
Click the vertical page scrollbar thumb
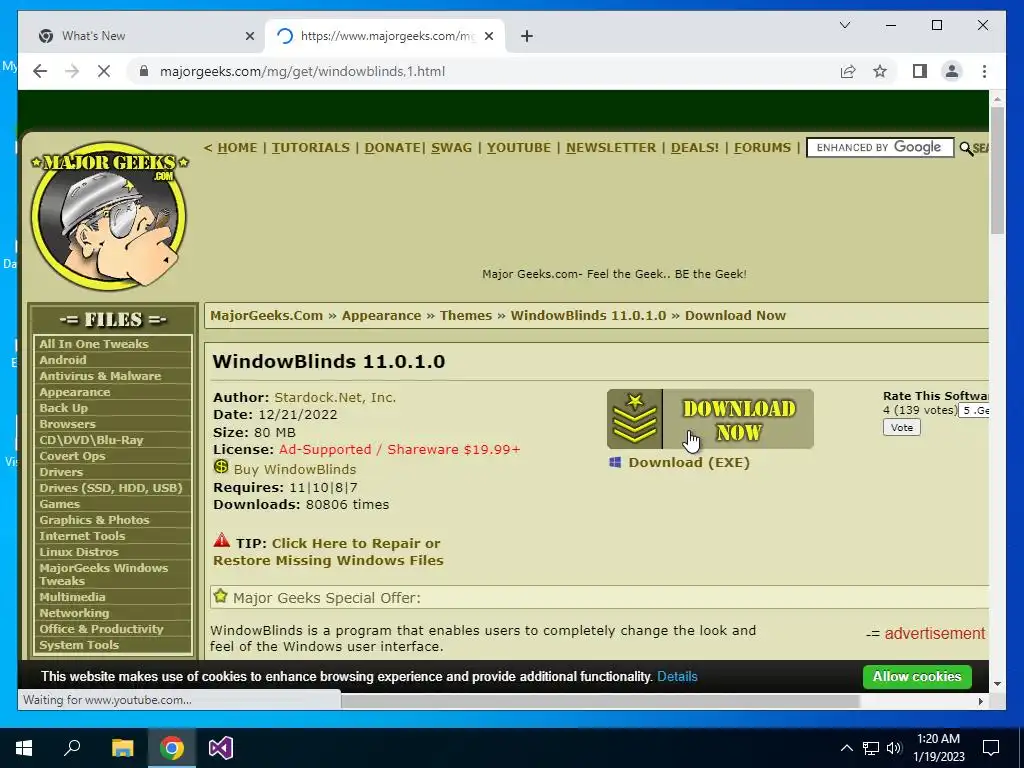click(x=997, y=170)
